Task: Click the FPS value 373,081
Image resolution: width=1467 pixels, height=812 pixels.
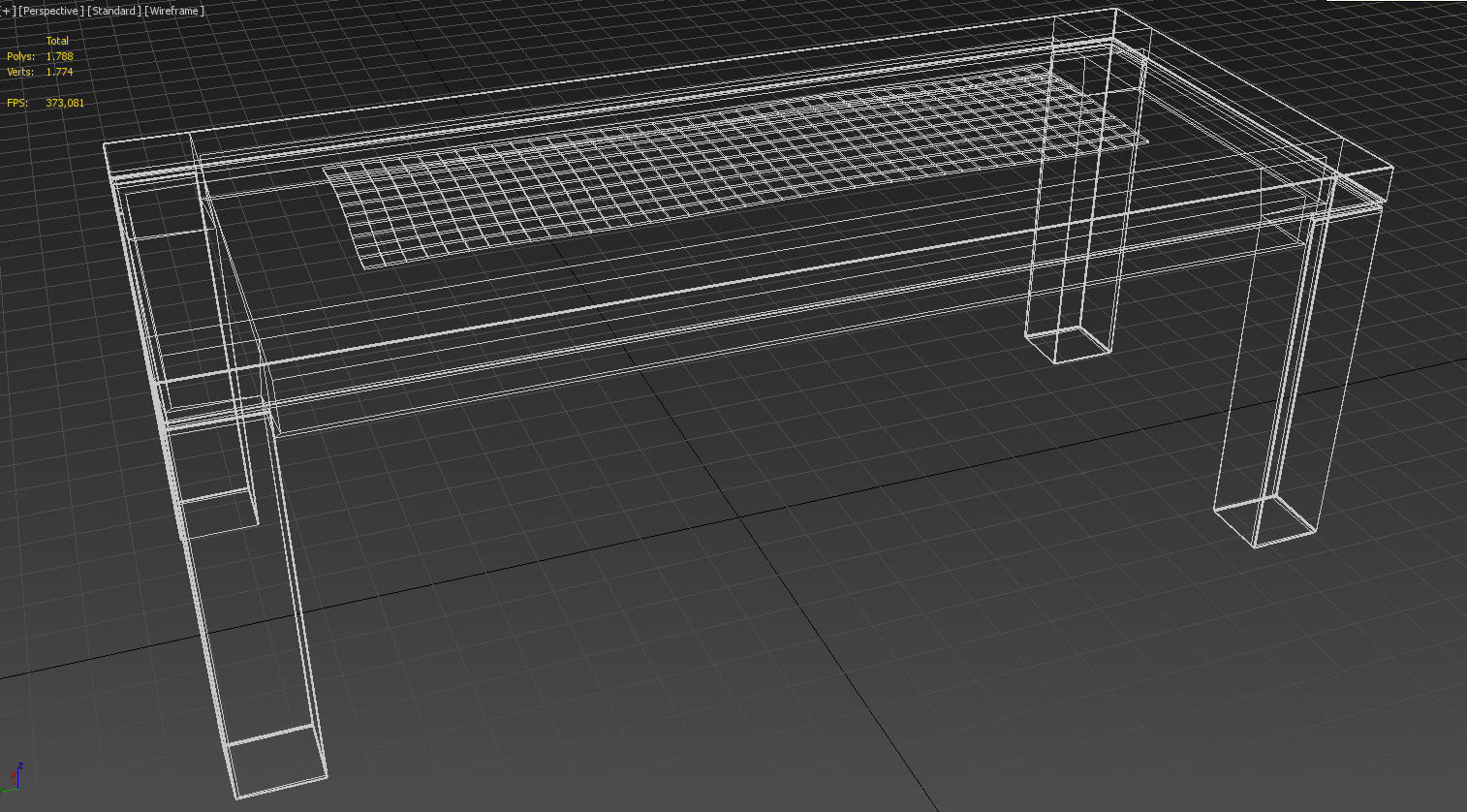Action: (65, 102)
